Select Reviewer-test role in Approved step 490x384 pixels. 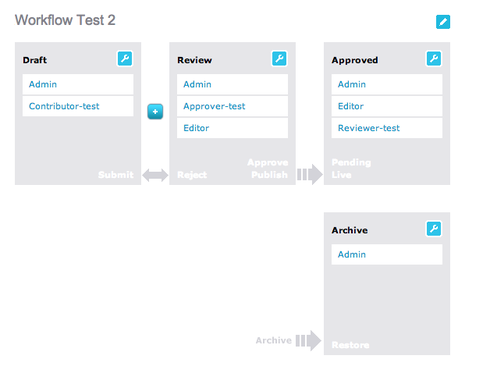[x=387, y=128]
